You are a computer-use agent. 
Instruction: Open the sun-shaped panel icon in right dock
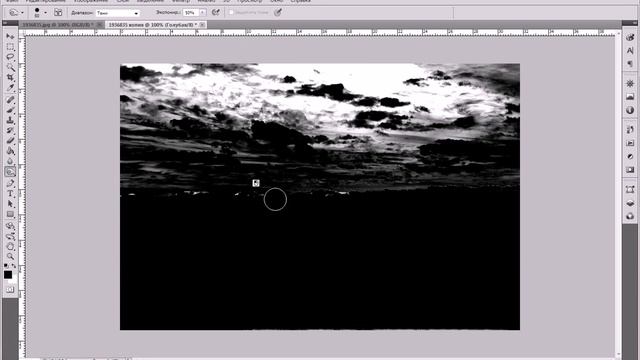pos(630,83)
